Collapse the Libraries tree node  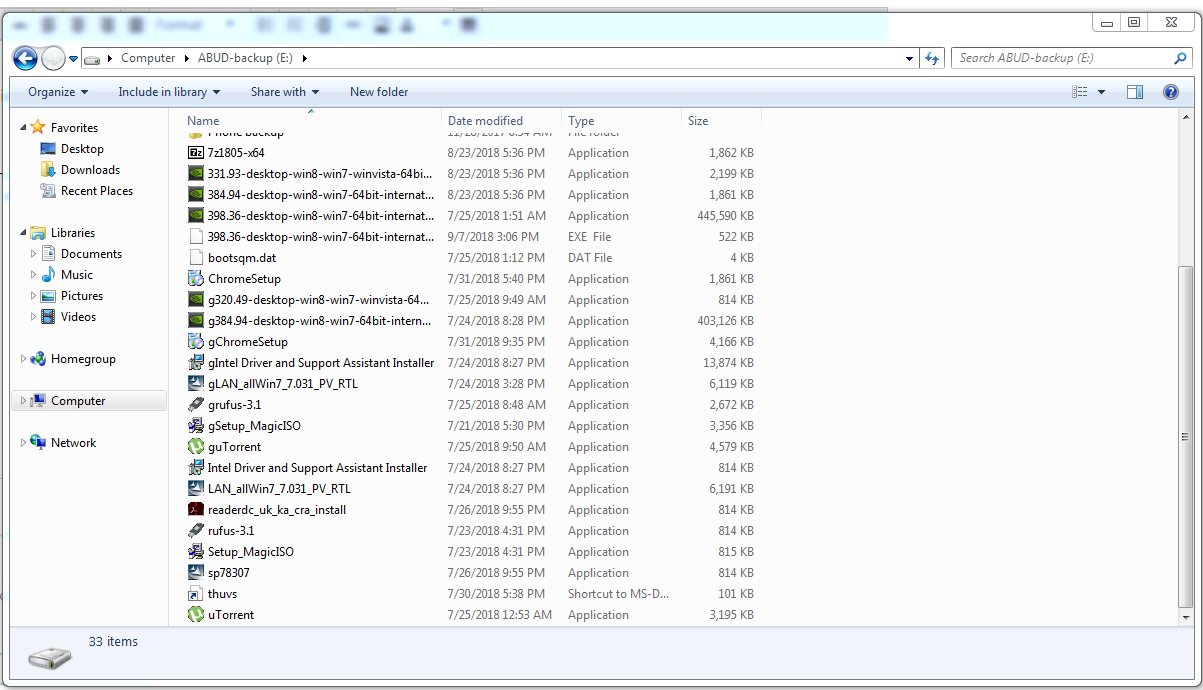(24, 233)
